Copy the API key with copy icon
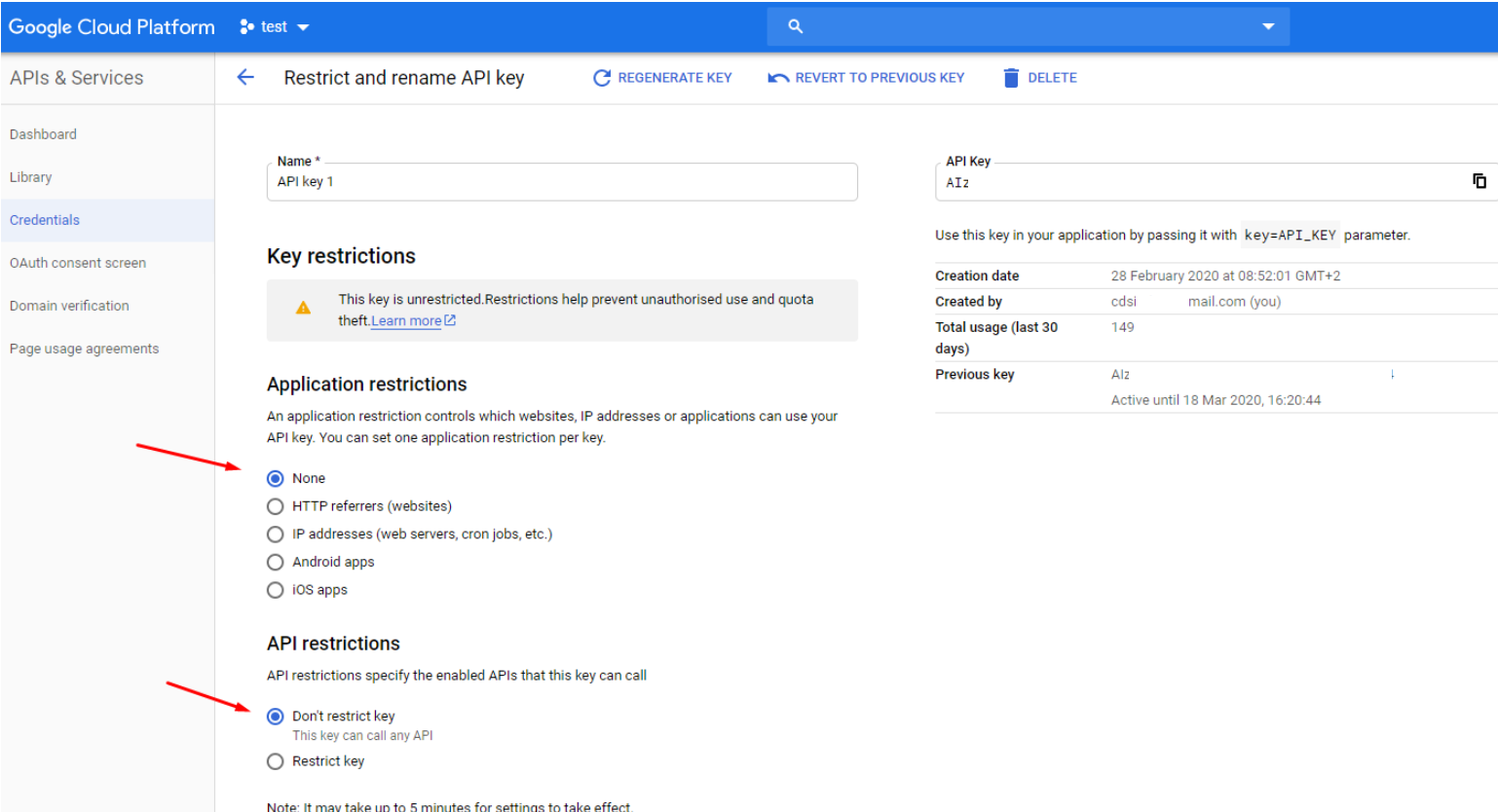 [x=1479, y=181]
